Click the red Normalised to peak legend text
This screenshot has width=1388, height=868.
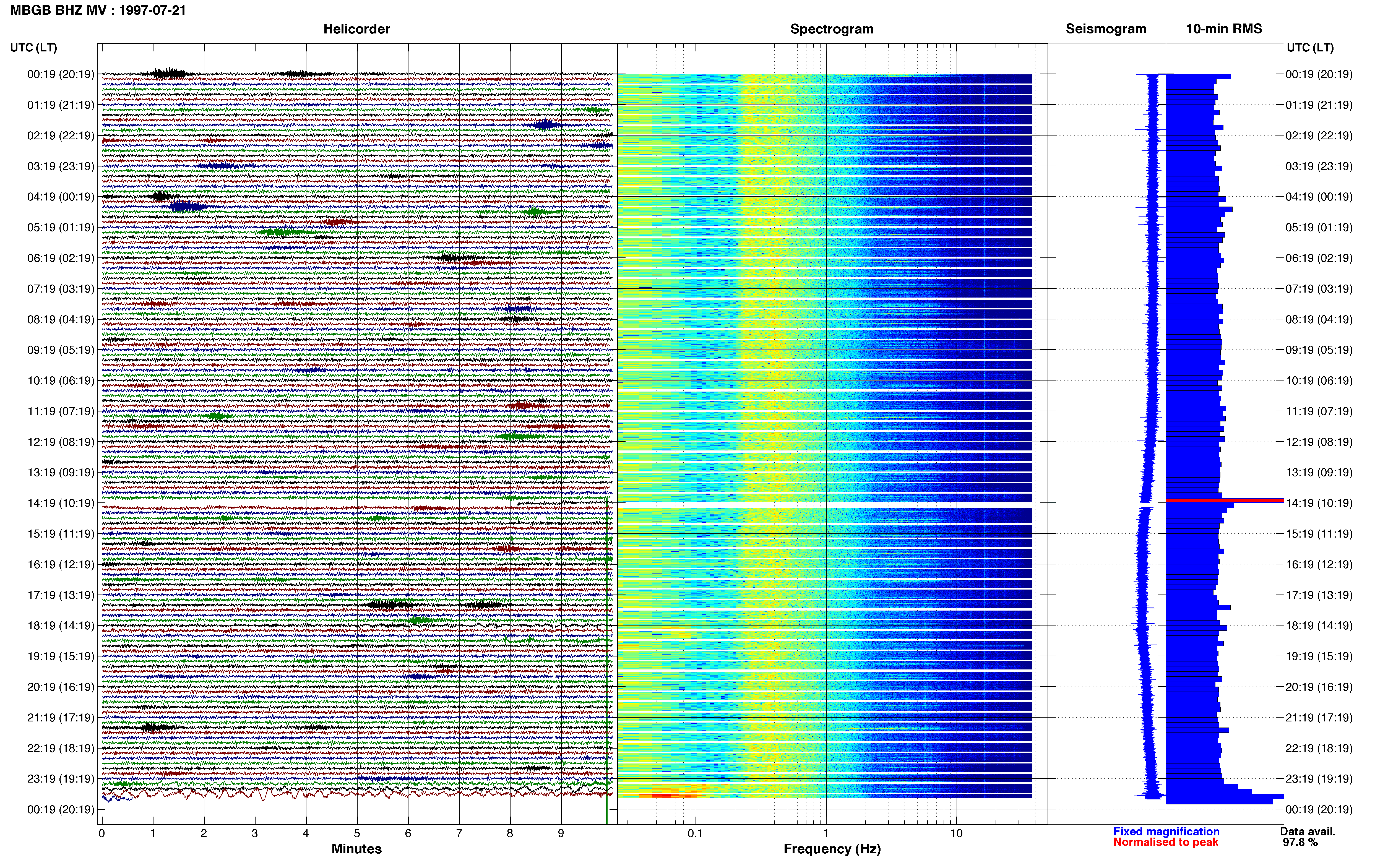tap(1165, 842)
